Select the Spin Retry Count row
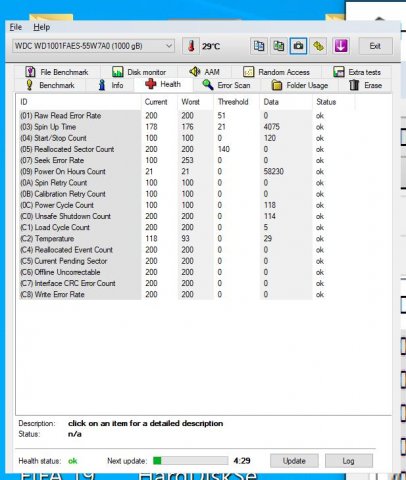 click(x=187, y=183)
